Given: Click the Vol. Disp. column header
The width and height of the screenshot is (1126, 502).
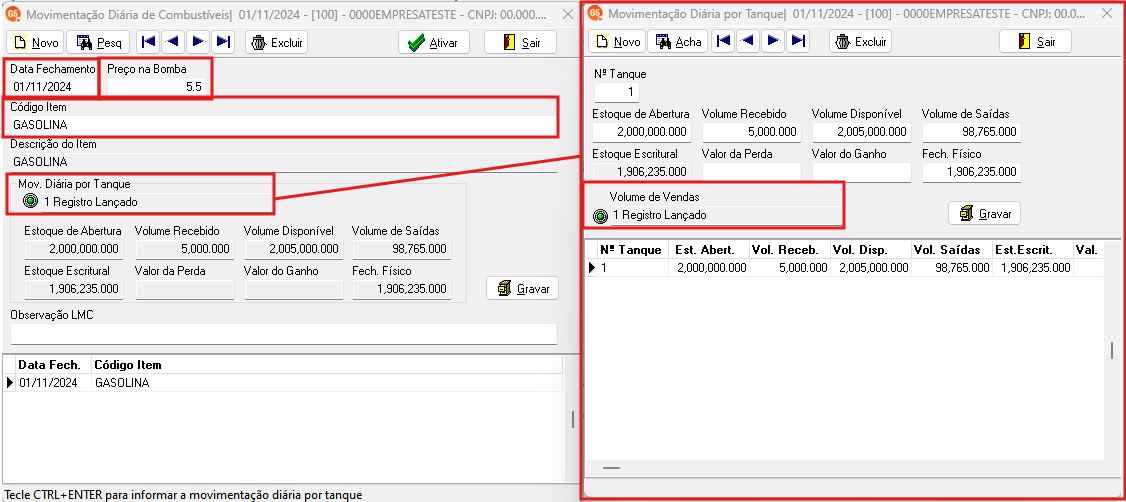Looking at the screenshot, I should 870,250.
